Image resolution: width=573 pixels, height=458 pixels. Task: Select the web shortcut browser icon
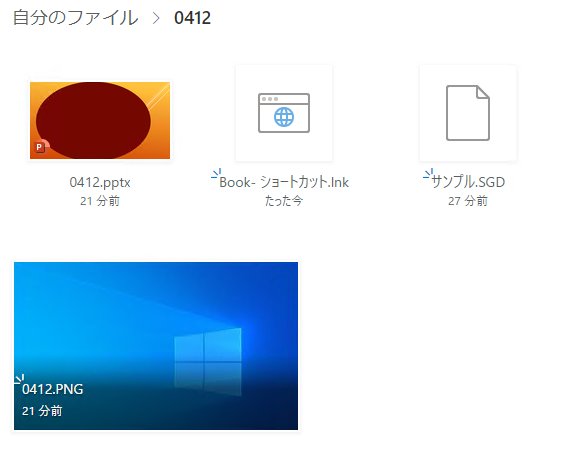coord(284,113)
